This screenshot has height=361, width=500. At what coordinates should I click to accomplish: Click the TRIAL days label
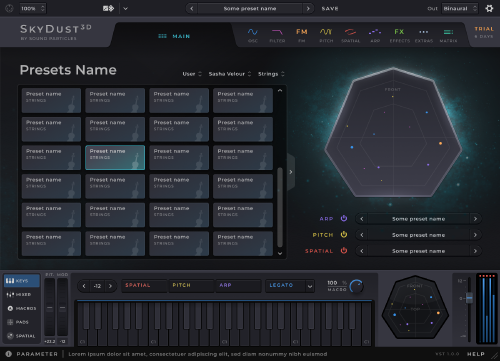[484, 32]
